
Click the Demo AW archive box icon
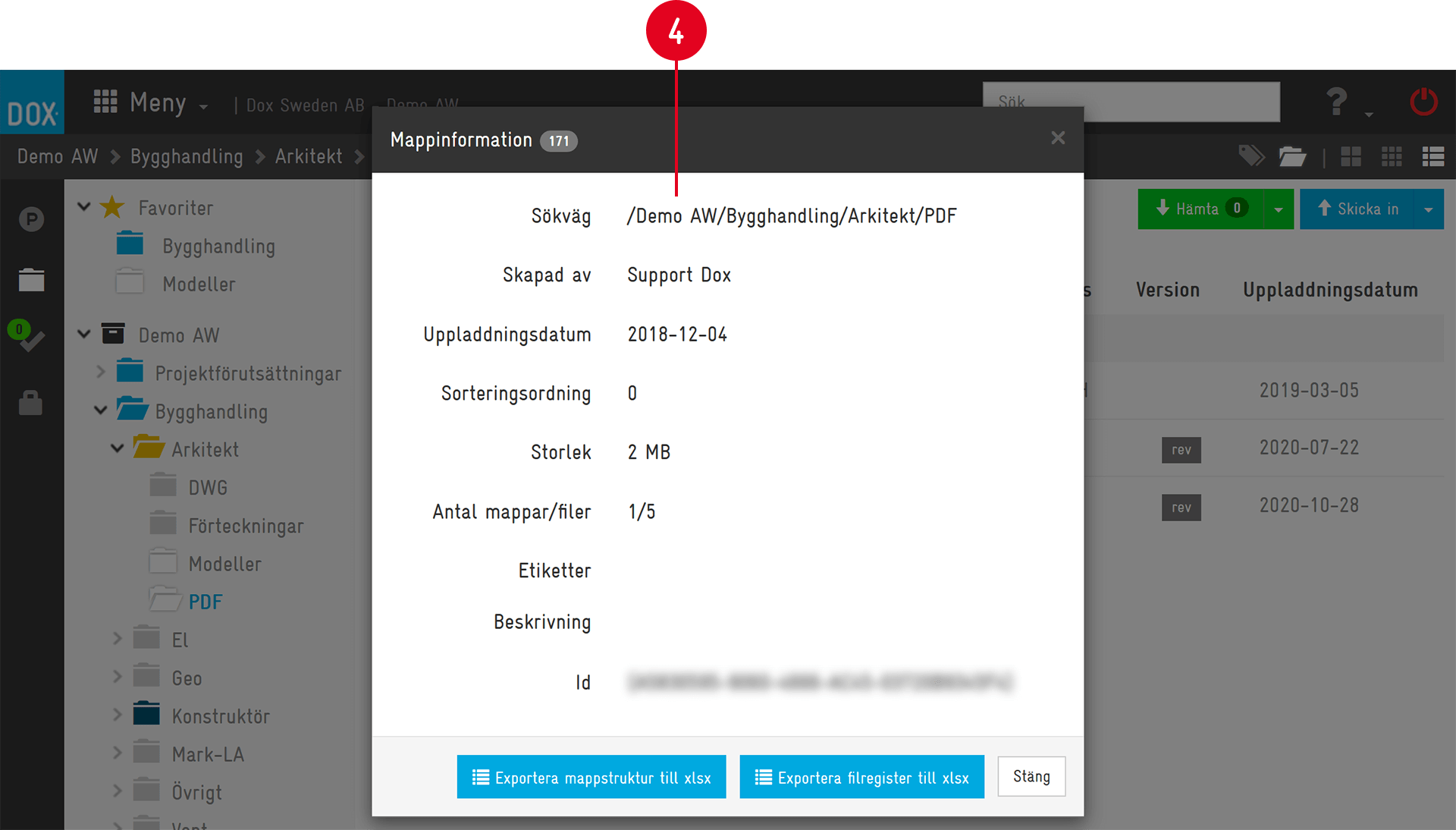point(113,333)
